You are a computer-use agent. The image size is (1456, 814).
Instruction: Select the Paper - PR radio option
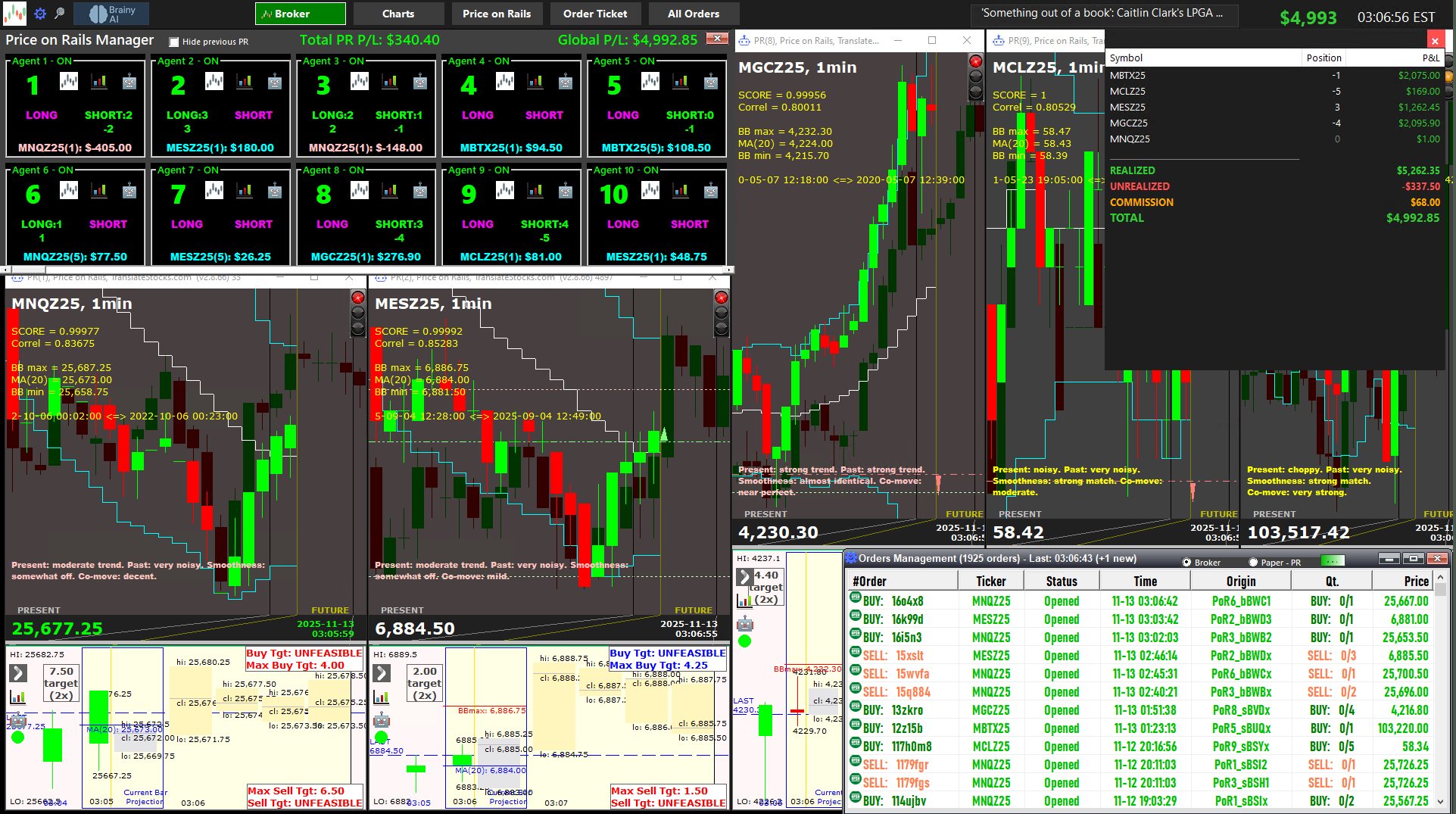point(1253,563)
